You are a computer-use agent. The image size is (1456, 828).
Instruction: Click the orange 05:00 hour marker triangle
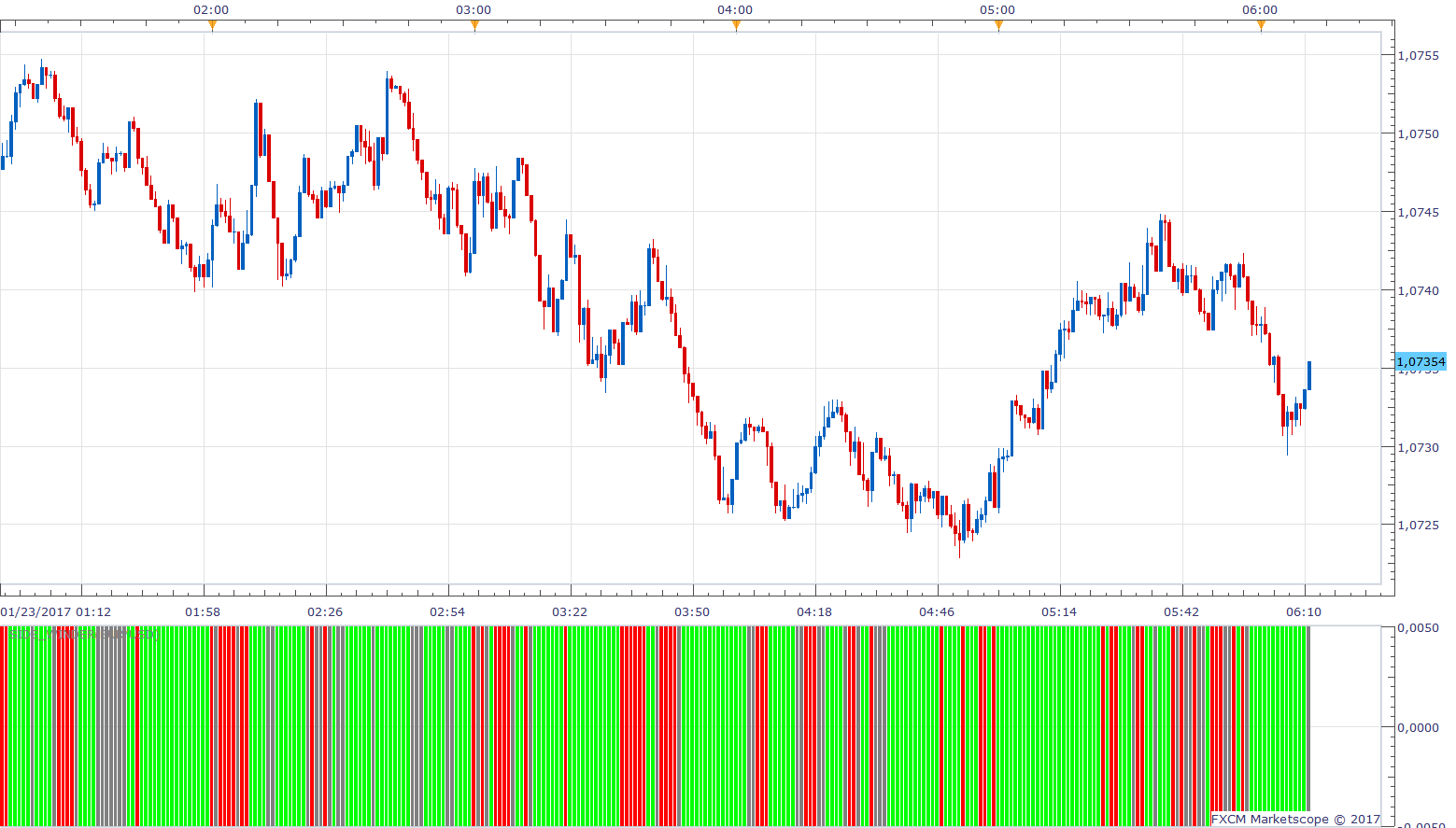[x=998, y=26]
